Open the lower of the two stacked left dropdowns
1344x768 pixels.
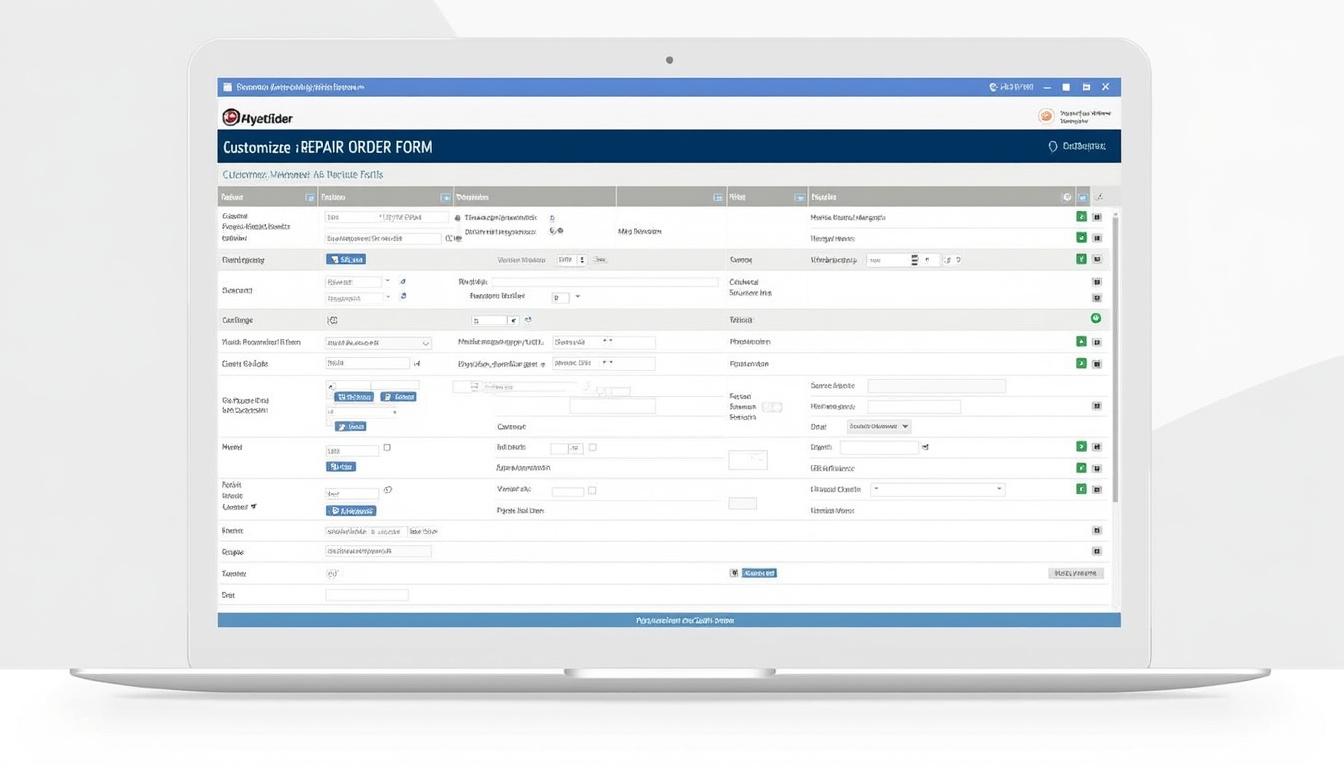tap(358, 298)
